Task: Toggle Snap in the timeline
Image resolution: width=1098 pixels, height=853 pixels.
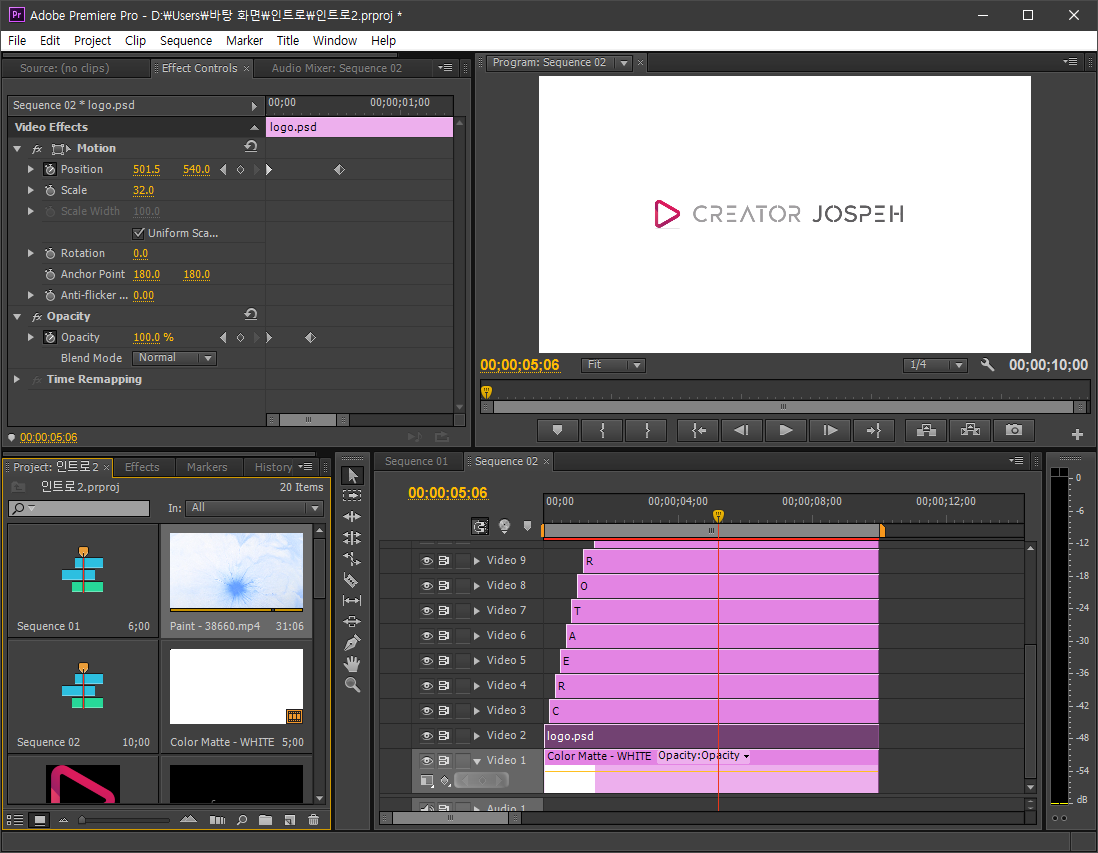Action: pos(480,526)
